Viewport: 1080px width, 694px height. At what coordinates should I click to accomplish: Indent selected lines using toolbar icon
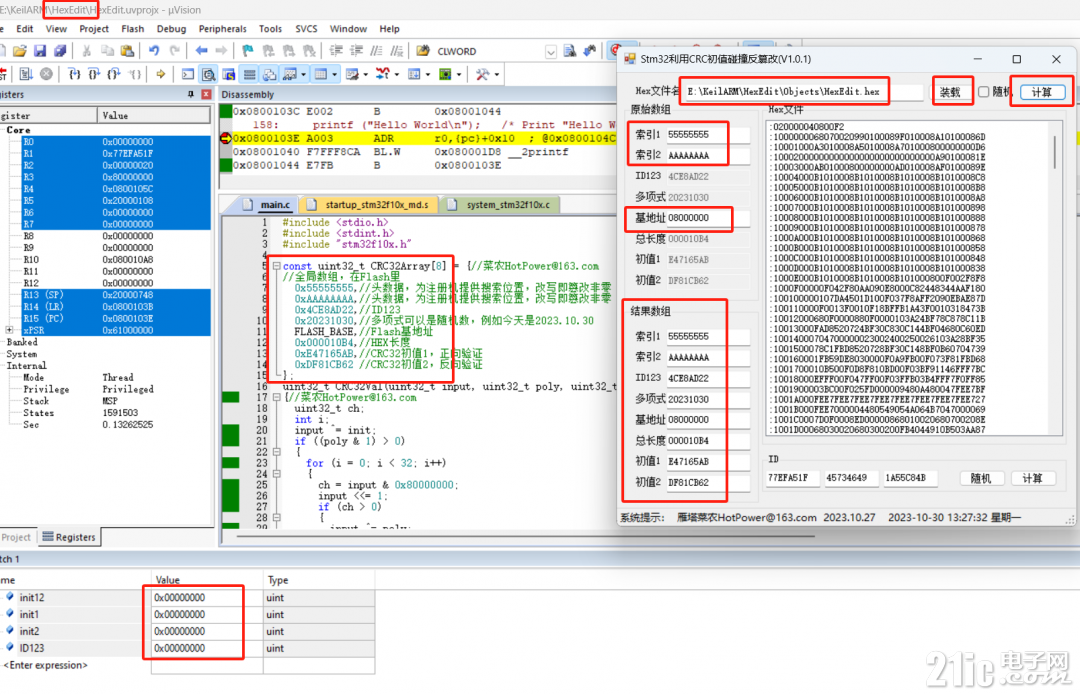point(335,51)
